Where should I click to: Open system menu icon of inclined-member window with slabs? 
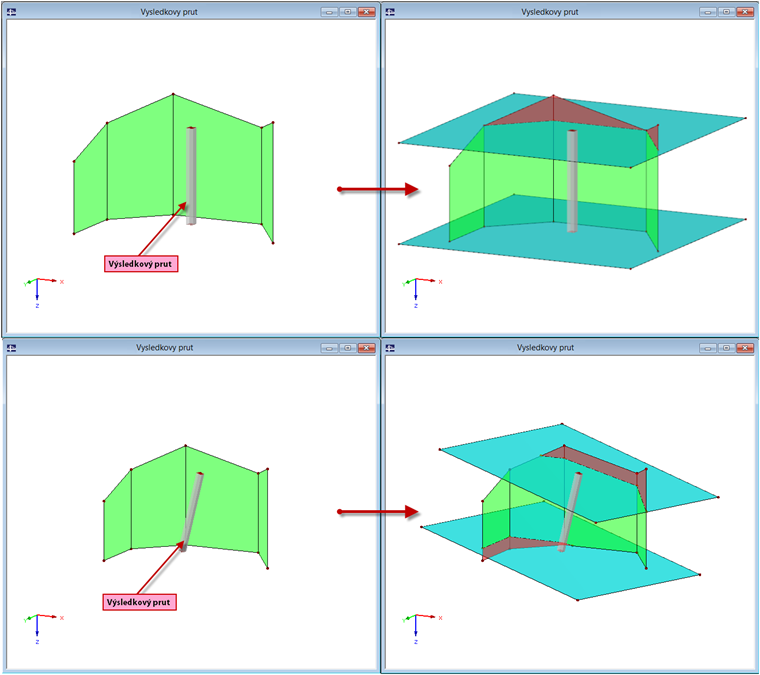pos(390,347)
